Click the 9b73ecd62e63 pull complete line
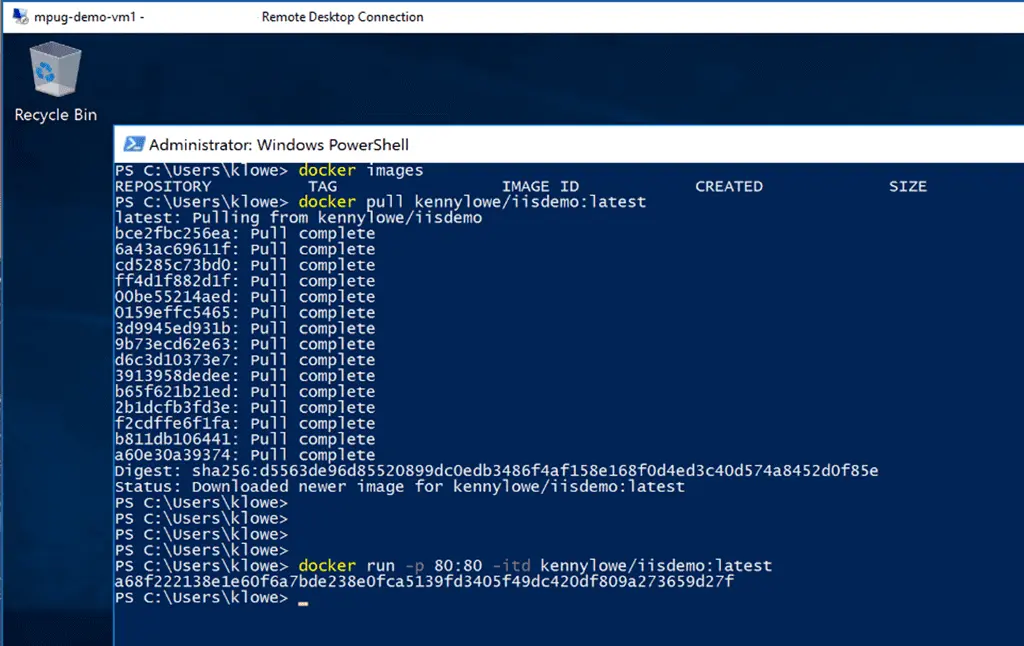 [245, 344]
